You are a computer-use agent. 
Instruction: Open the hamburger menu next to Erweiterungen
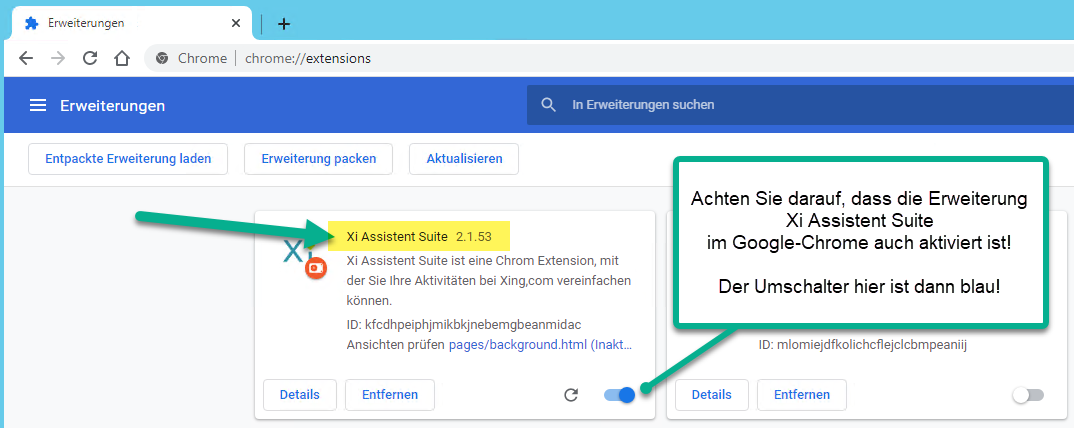(38, 105)
